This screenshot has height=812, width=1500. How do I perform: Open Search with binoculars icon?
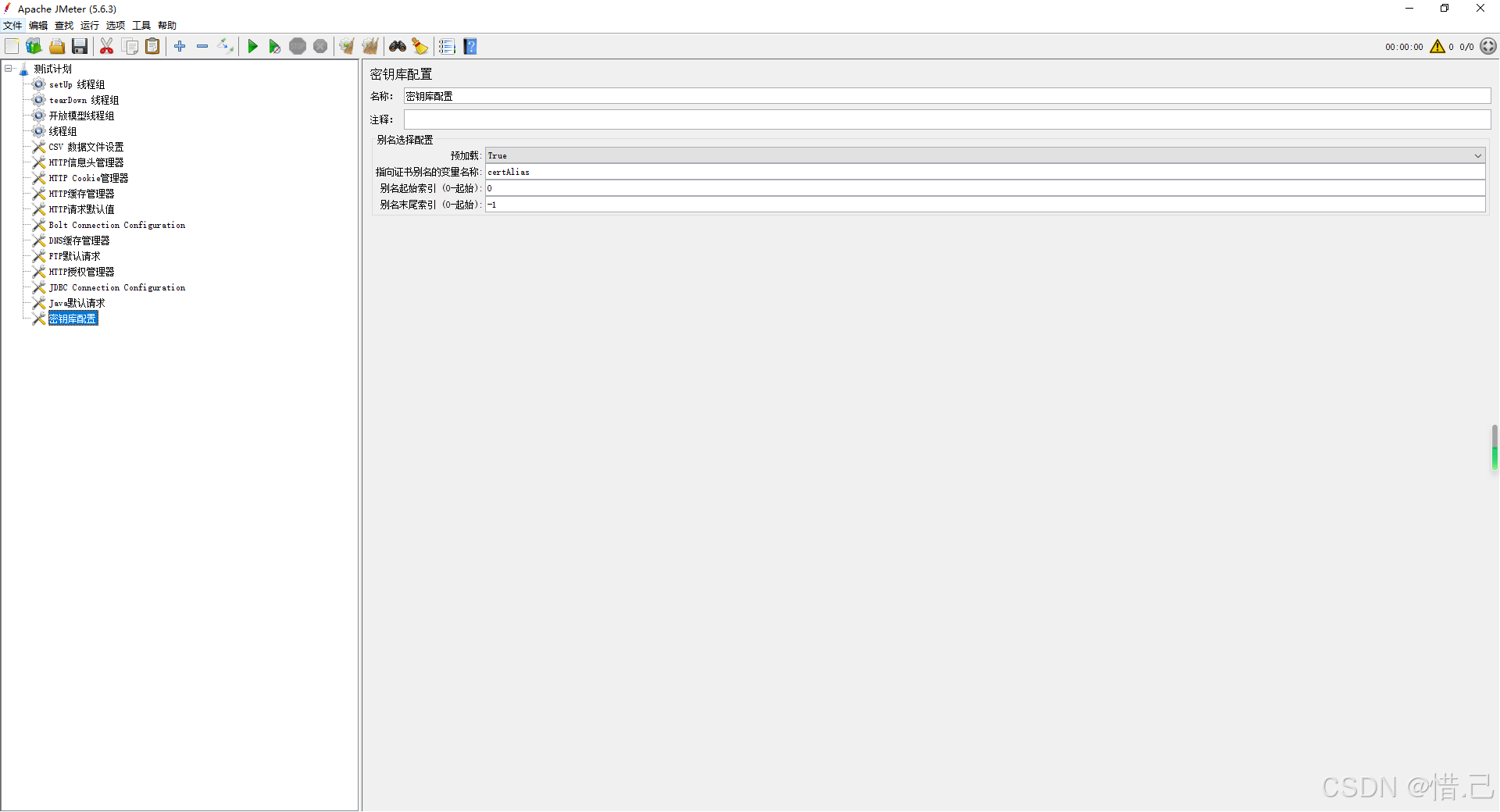tap(398, 47)
